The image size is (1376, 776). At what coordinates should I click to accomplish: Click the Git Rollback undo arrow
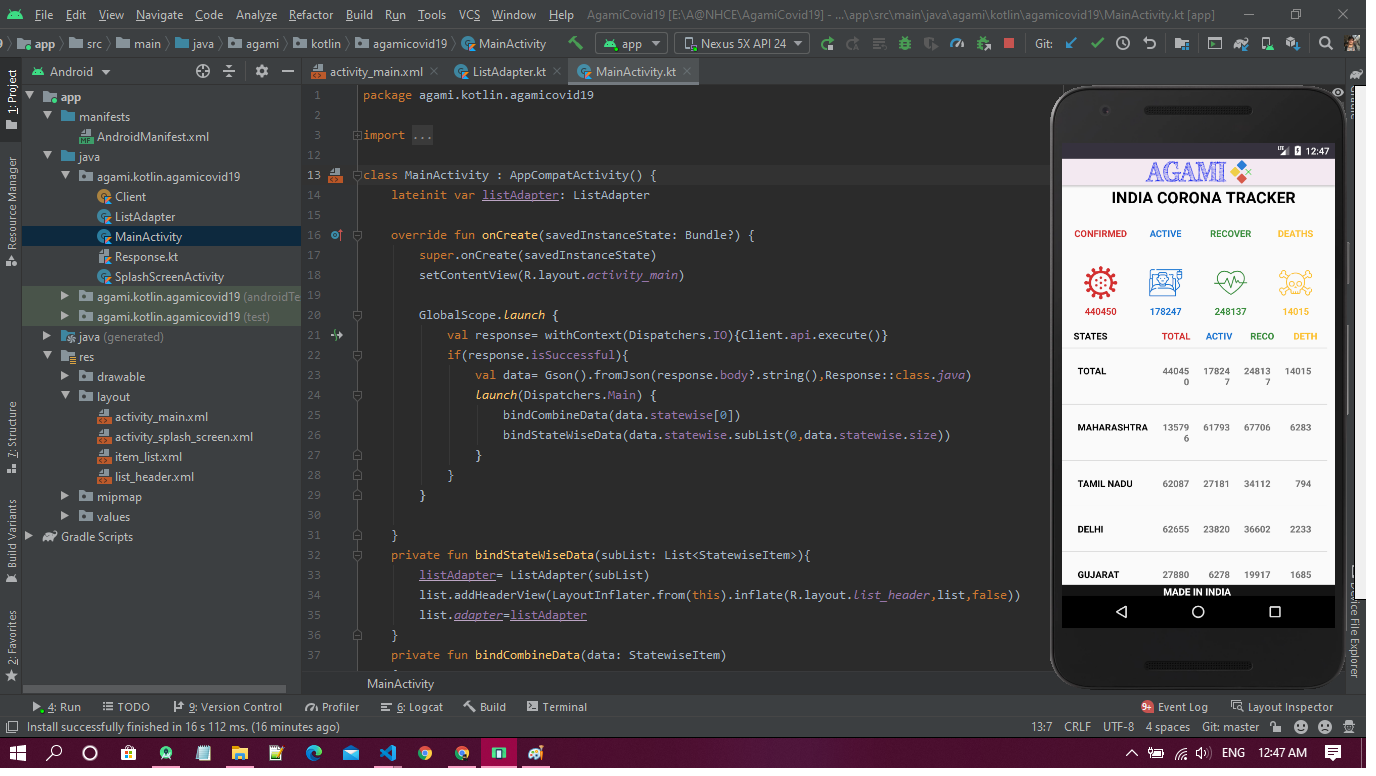[1149, 44]
